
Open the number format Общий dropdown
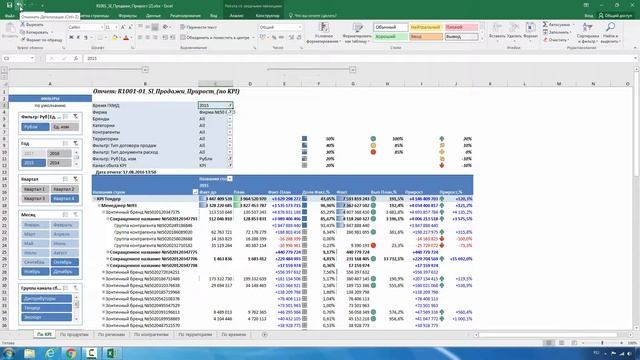tap(280, 27)
